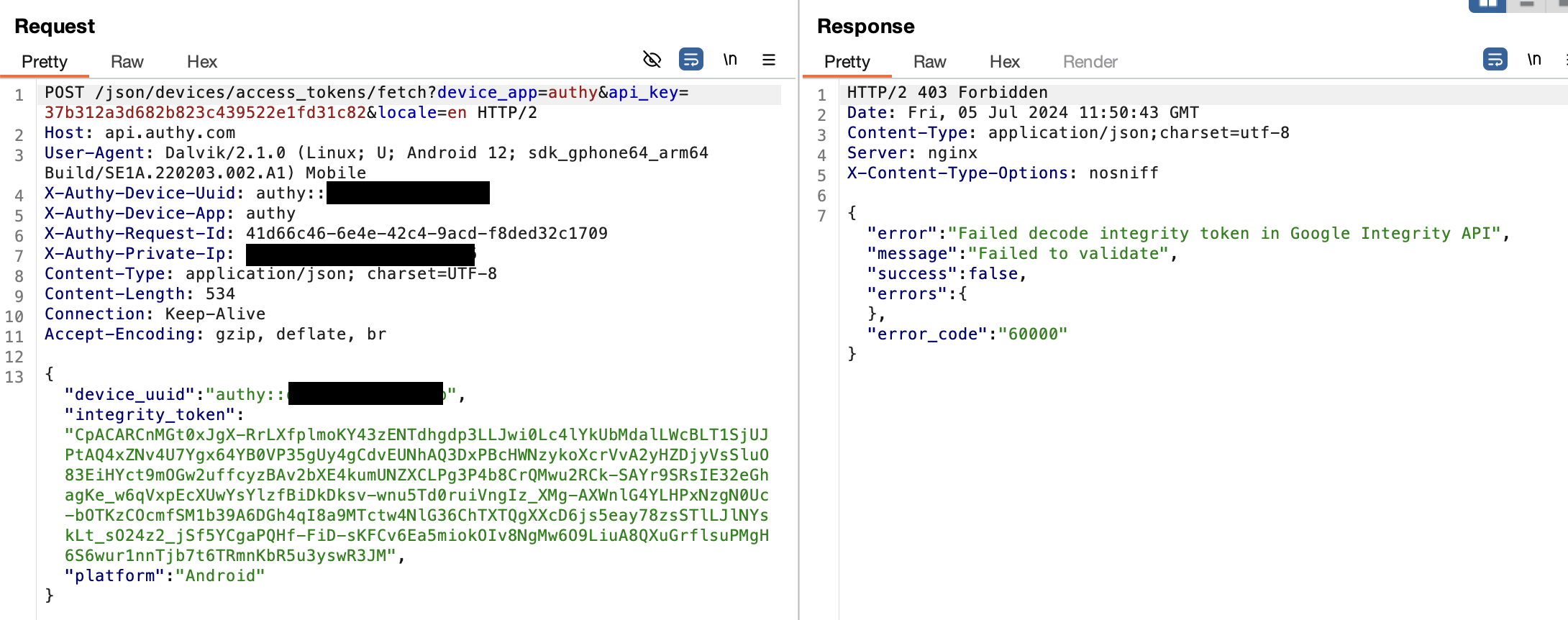The width and height of the screenshot is (1568, 620).
Task: Open the Request editor hamburger menu
Action: [x=769, y=59]
